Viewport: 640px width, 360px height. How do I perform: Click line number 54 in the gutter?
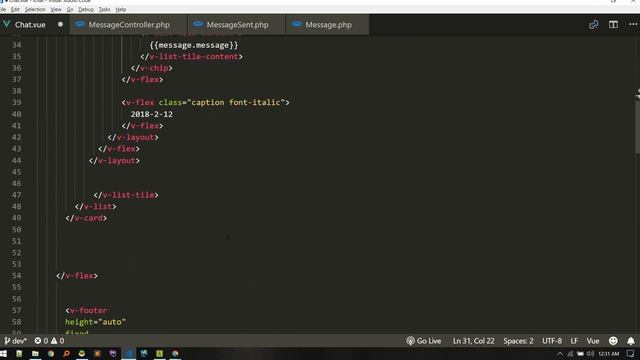point(16,276)
